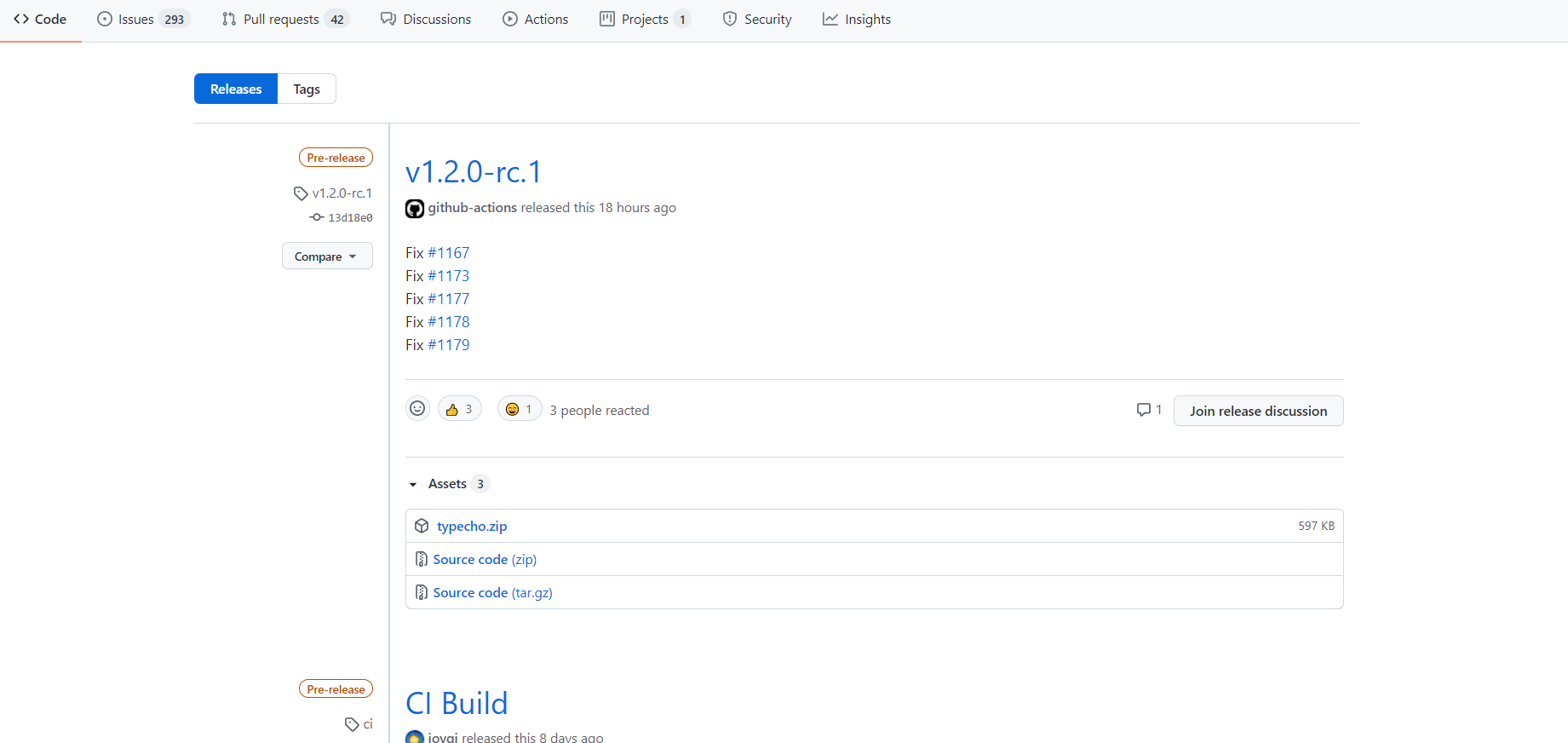Click the typecho.zip package icon
Screen dimensions: 1568x743
click(422, 527)
